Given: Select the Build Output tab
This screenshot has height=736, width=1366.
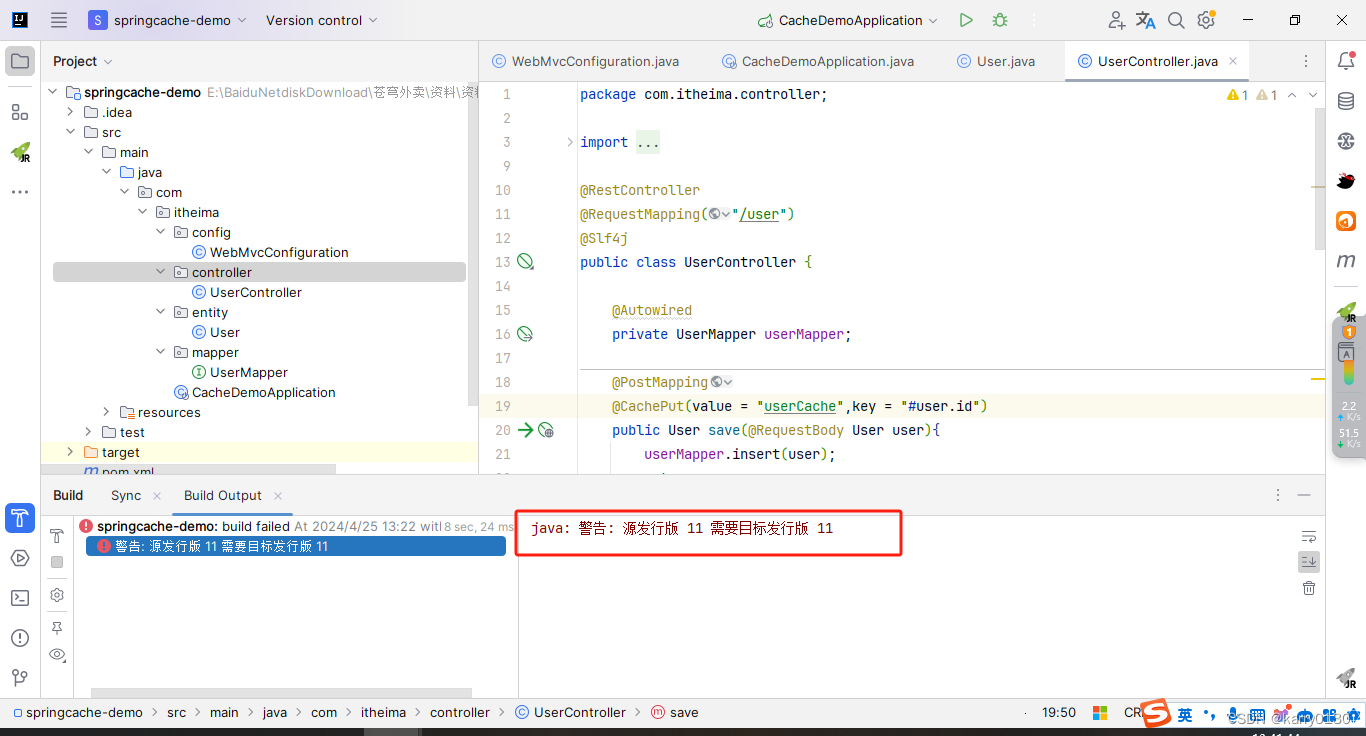Looking at the screenshot, I should click(x=223, y=495).
